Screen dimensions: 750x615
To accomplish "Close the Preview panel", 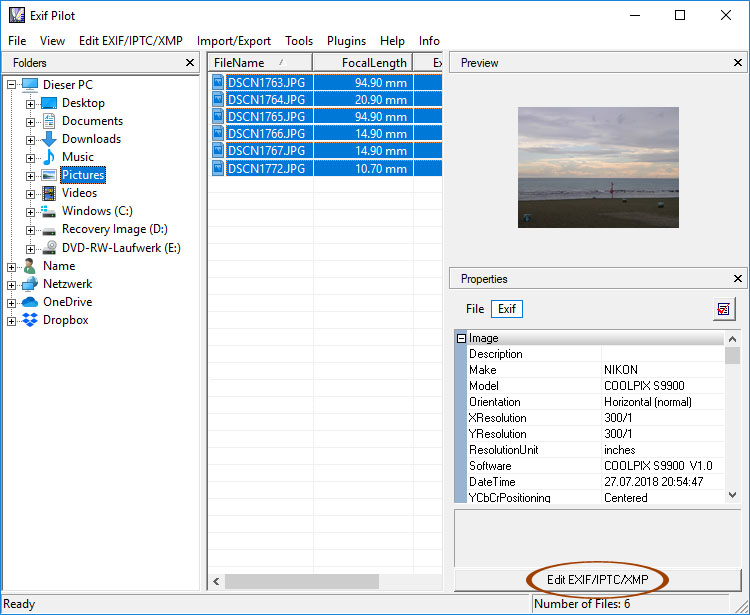I will tap(738, 63).
